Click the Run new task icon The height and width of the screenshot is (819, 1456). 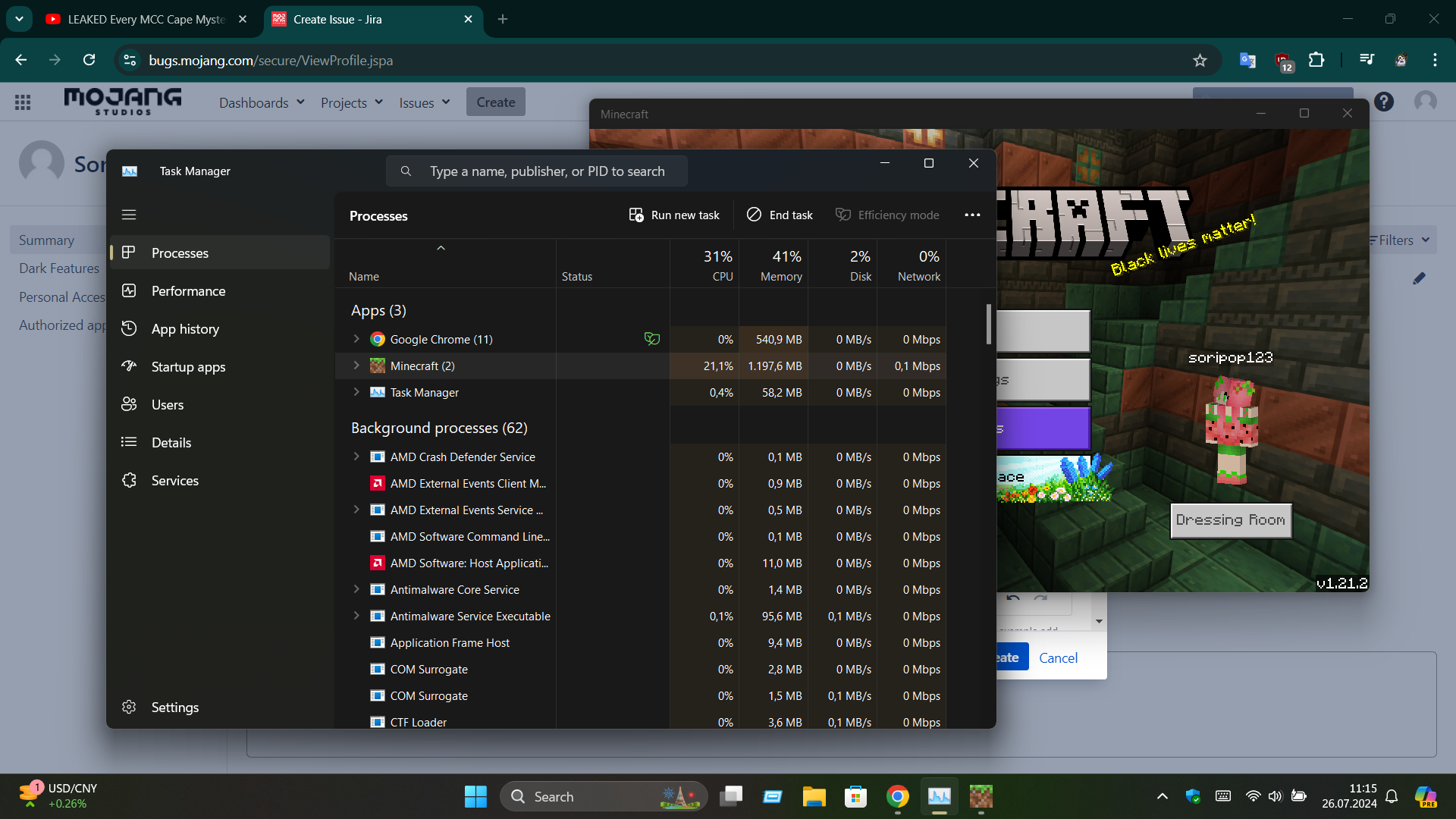636,215
